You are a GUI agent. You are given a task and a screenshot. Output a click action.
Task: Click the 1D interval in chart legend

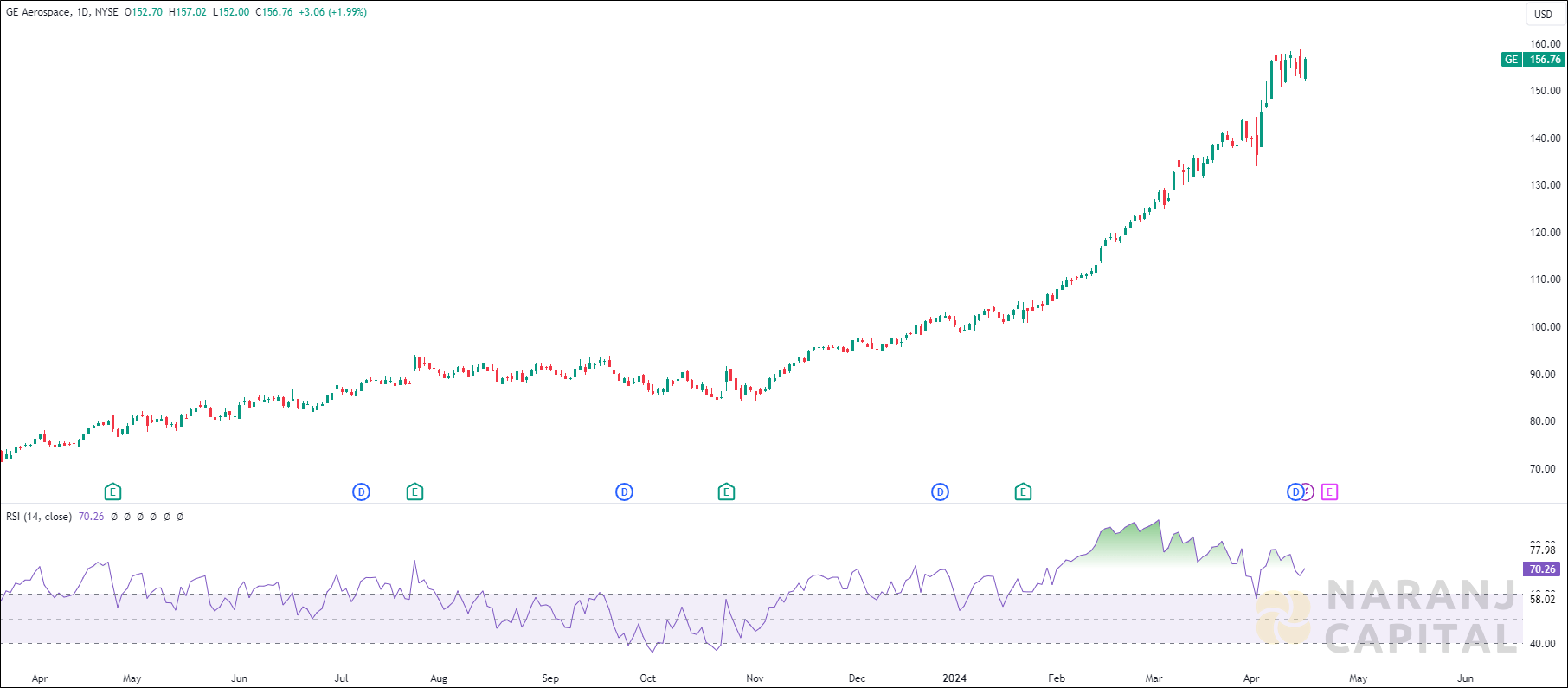tap(82, 12)
